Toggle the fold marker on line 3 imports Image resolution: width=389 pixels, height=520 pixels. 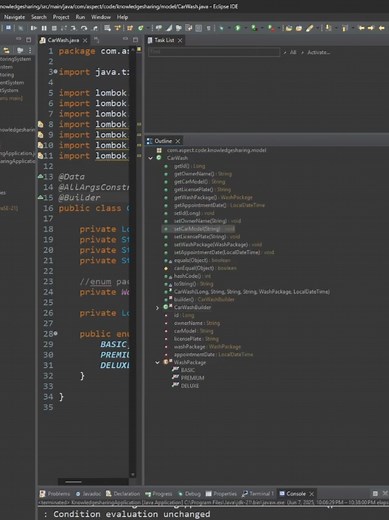[x=56, y=71]
